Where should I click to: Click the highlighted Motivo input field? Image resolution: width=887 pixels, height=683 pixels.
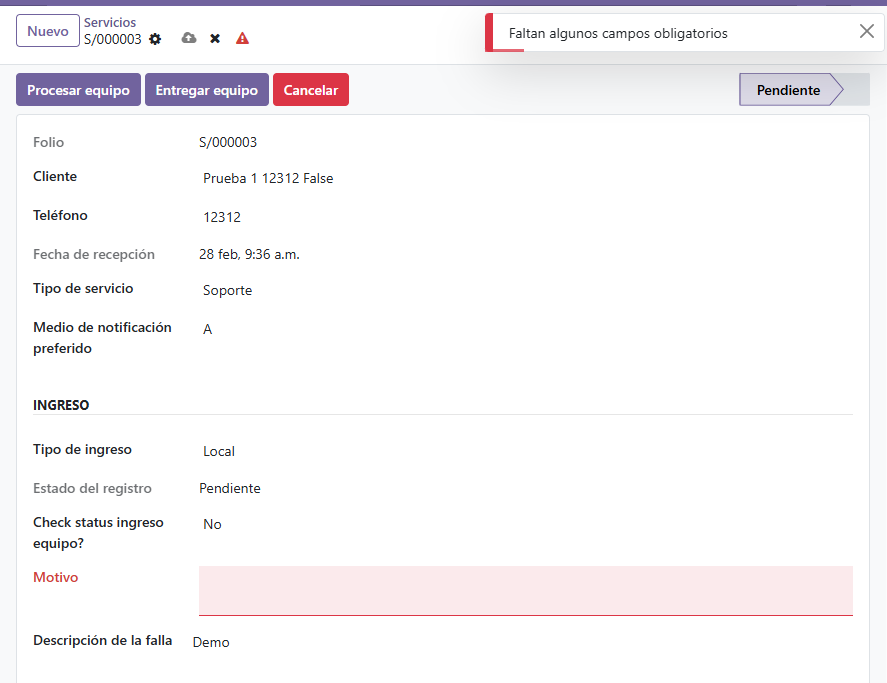coord(525,590)
